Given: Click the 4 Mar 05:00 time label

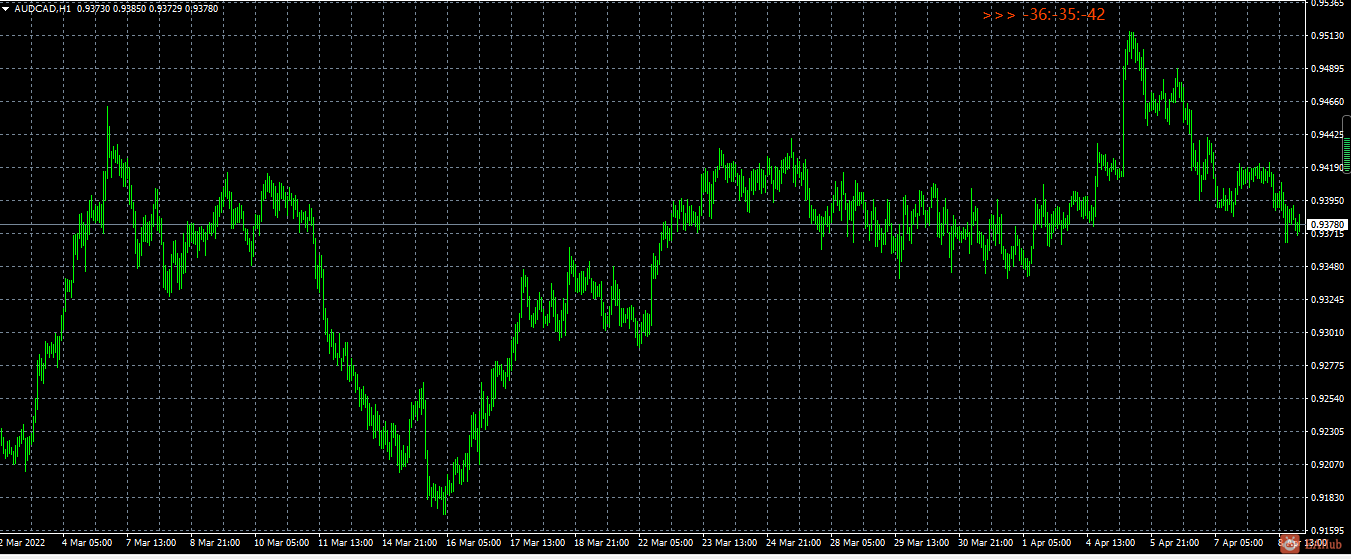Looking at the screenshot, I should point(87,543).
